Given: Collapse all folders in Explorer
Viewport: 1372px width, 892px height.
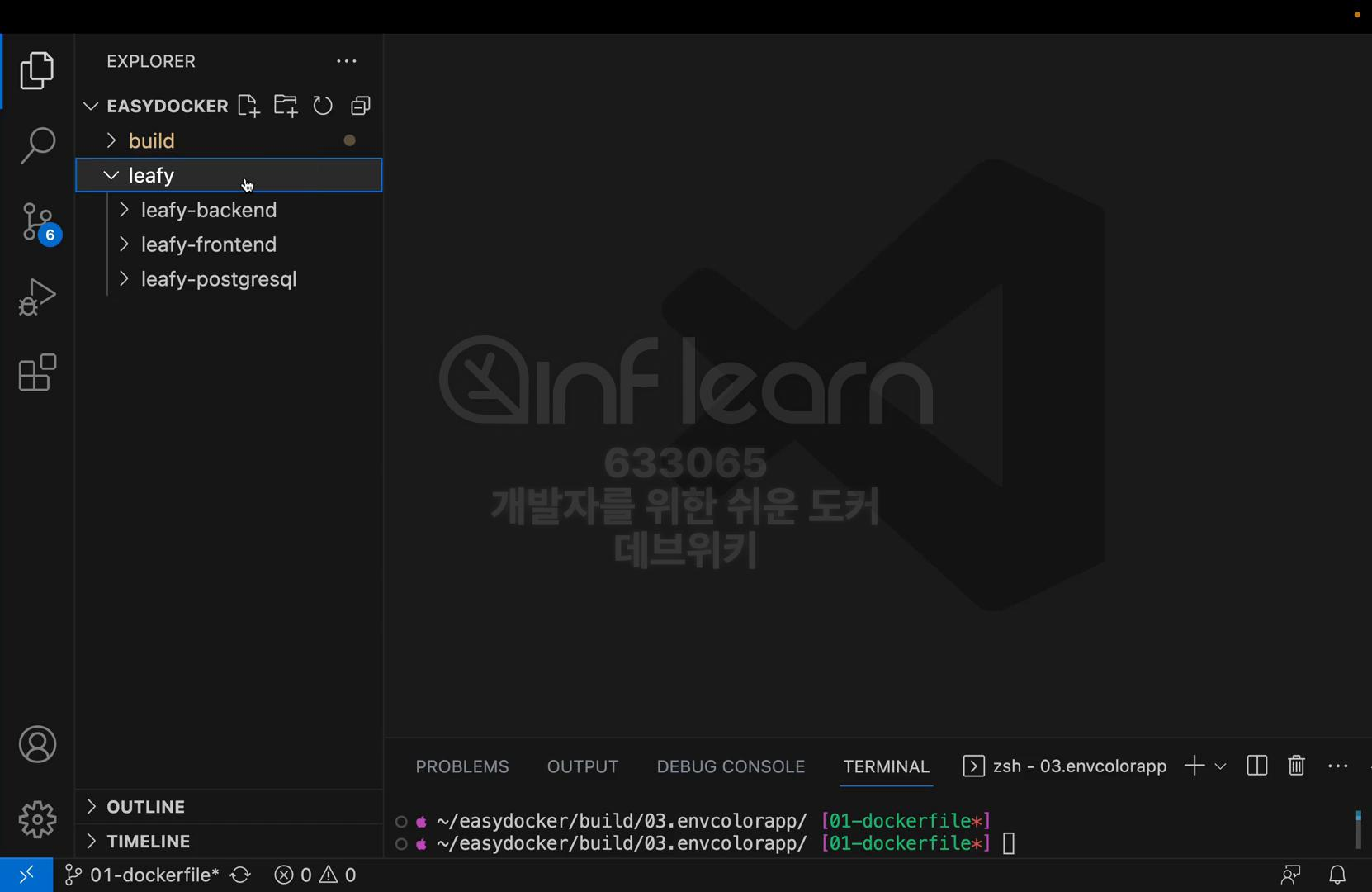Looking at the screenshot, I should click(361, 106).
